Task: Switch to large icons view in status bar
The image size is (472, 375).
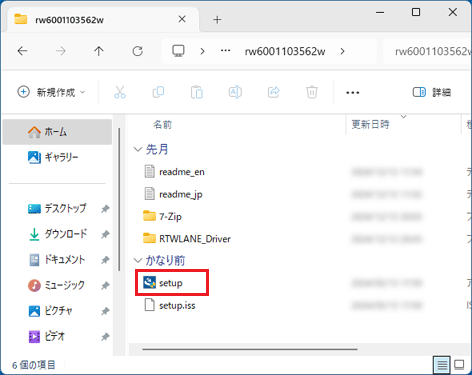Action: coord(459,365)
